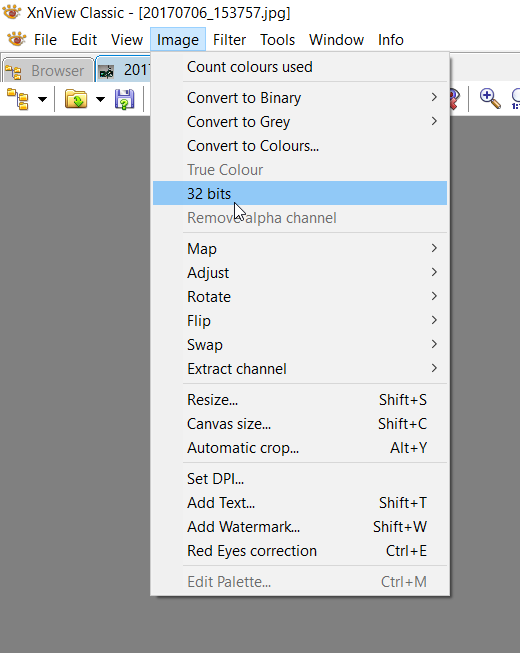Switch to the Browser tab

(48, 70)
